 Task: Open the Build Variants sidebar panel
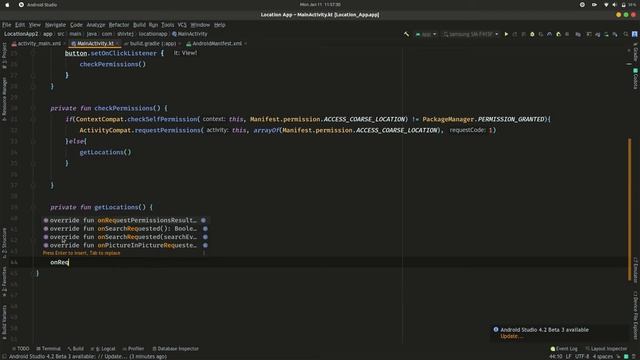tap(4, 322)
